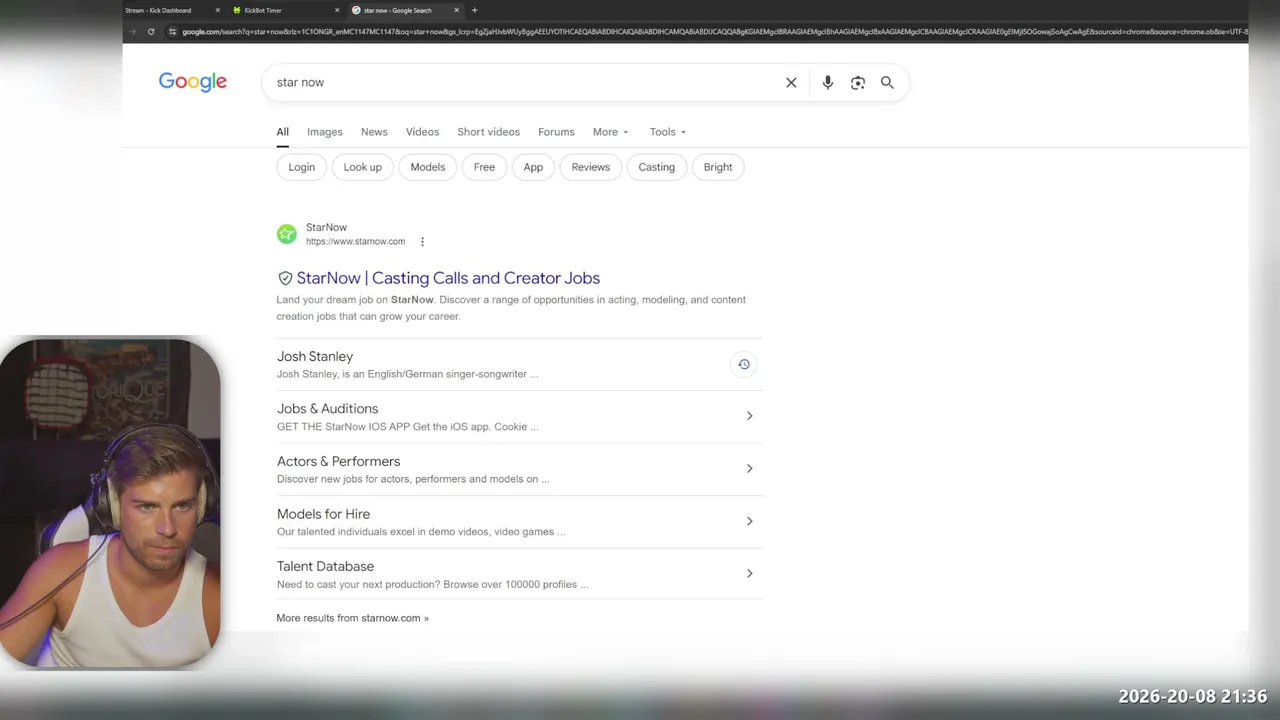Expand the Jobs & Auditions chevron

pyautogui.click(x=749, y=416)
